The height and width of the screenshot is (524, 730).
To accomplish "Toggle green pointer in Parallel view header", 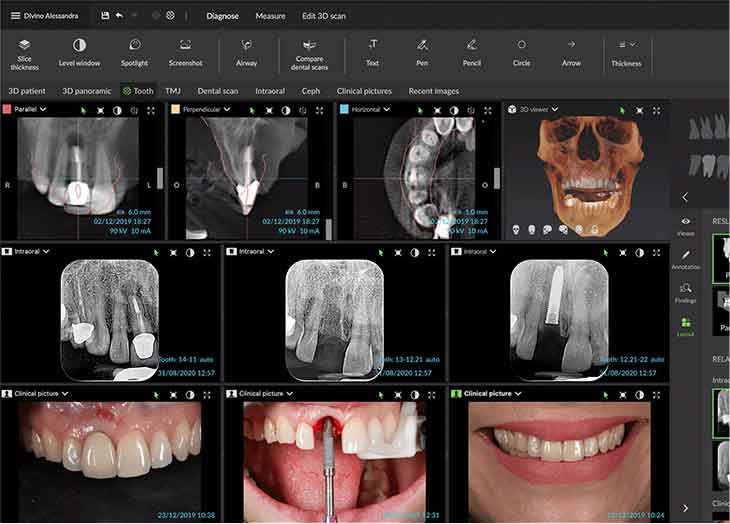I will pyautogui.click(x=83, y=110).
